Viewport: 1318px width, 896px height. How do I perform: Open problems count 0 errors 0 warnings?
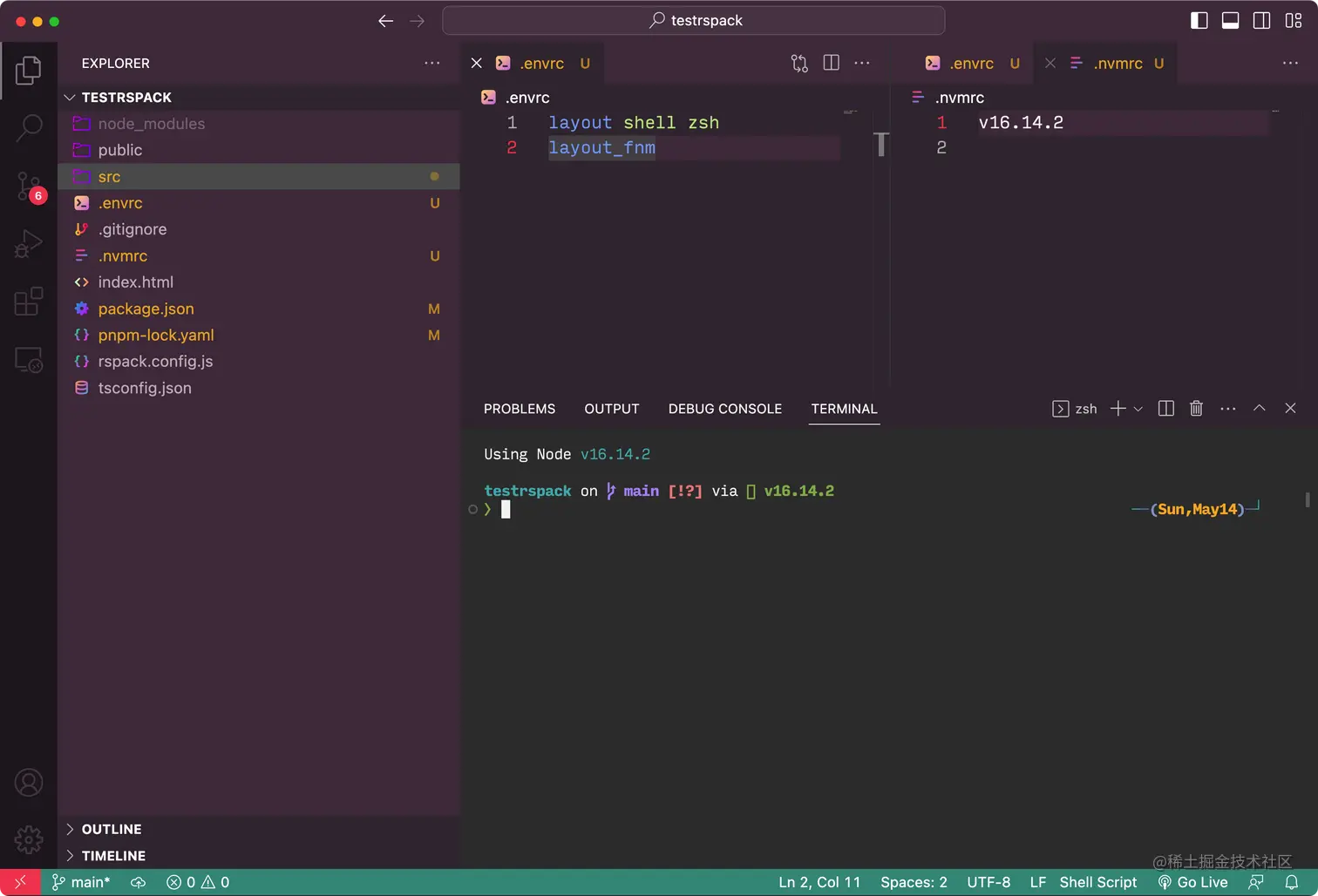tap(198, 882)
